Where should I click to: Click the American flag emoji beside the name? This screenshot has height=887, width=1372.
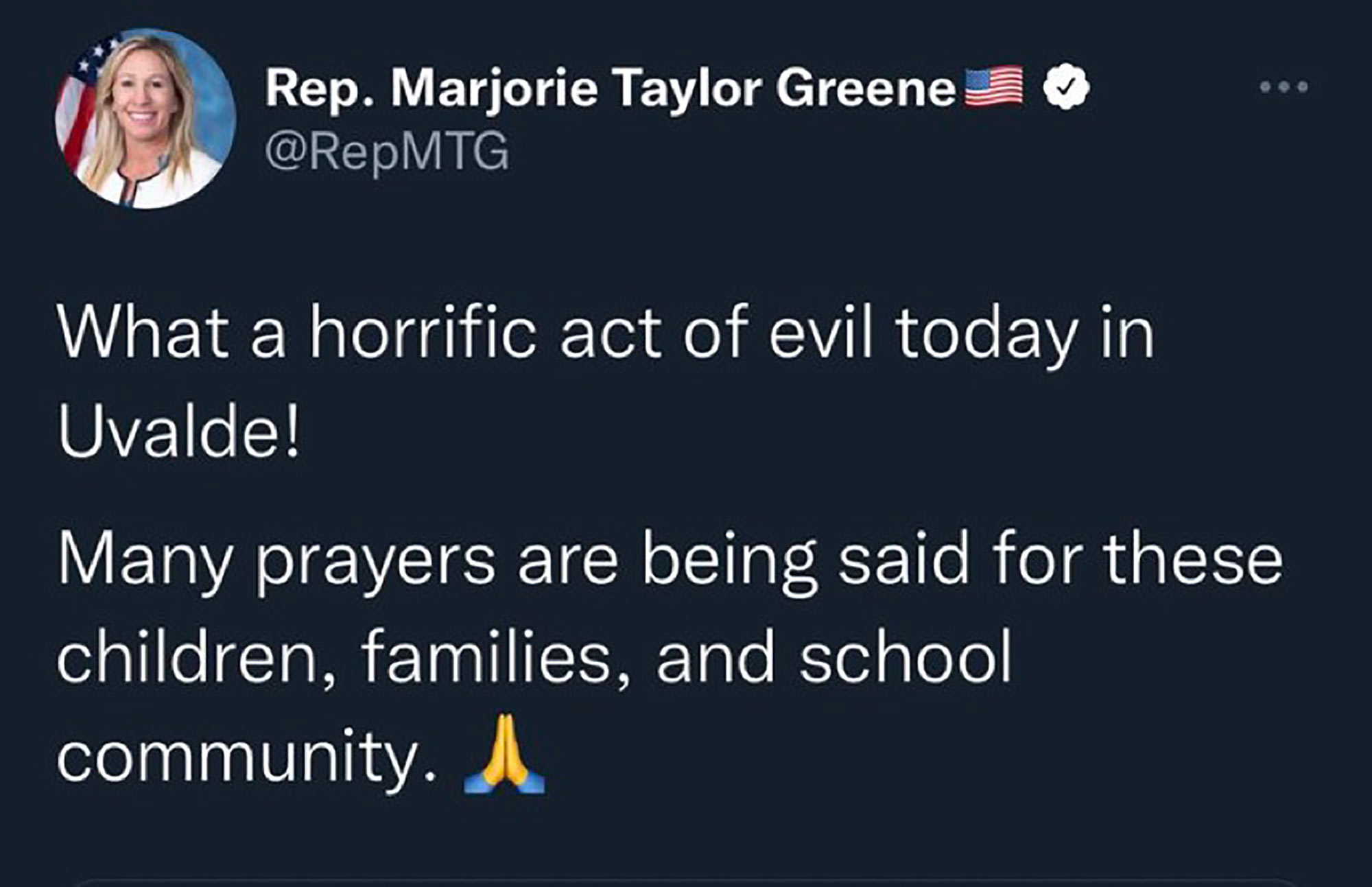(993, 87)
